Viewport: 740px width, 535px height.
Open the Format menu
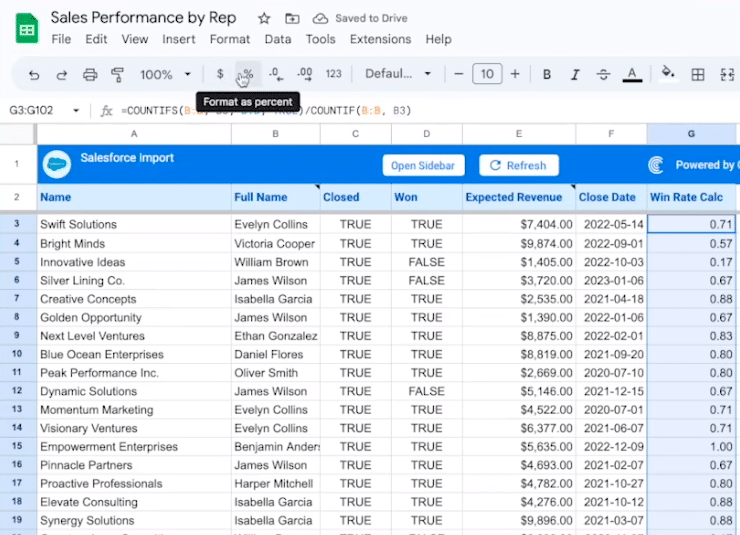pyautogui.click(x=230, y=39)
